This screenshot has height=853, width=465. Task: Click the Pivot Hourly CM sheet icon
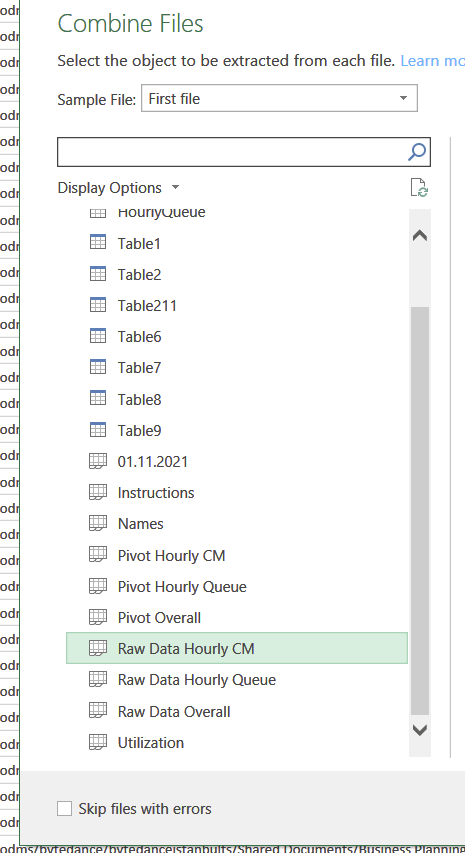point(97,555)
